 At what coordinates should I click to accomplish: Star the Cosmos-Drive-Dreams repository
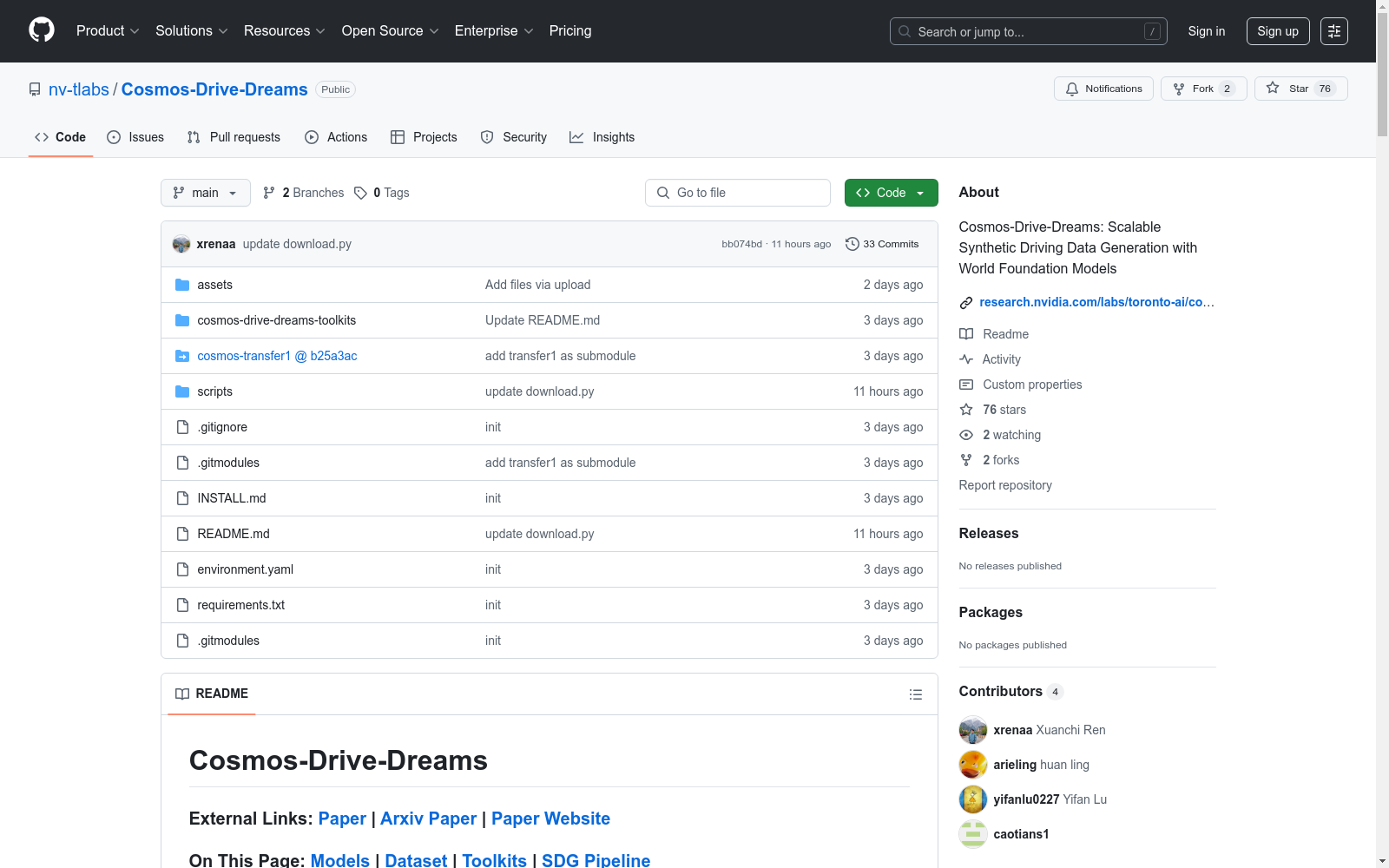pos(1300,89)
